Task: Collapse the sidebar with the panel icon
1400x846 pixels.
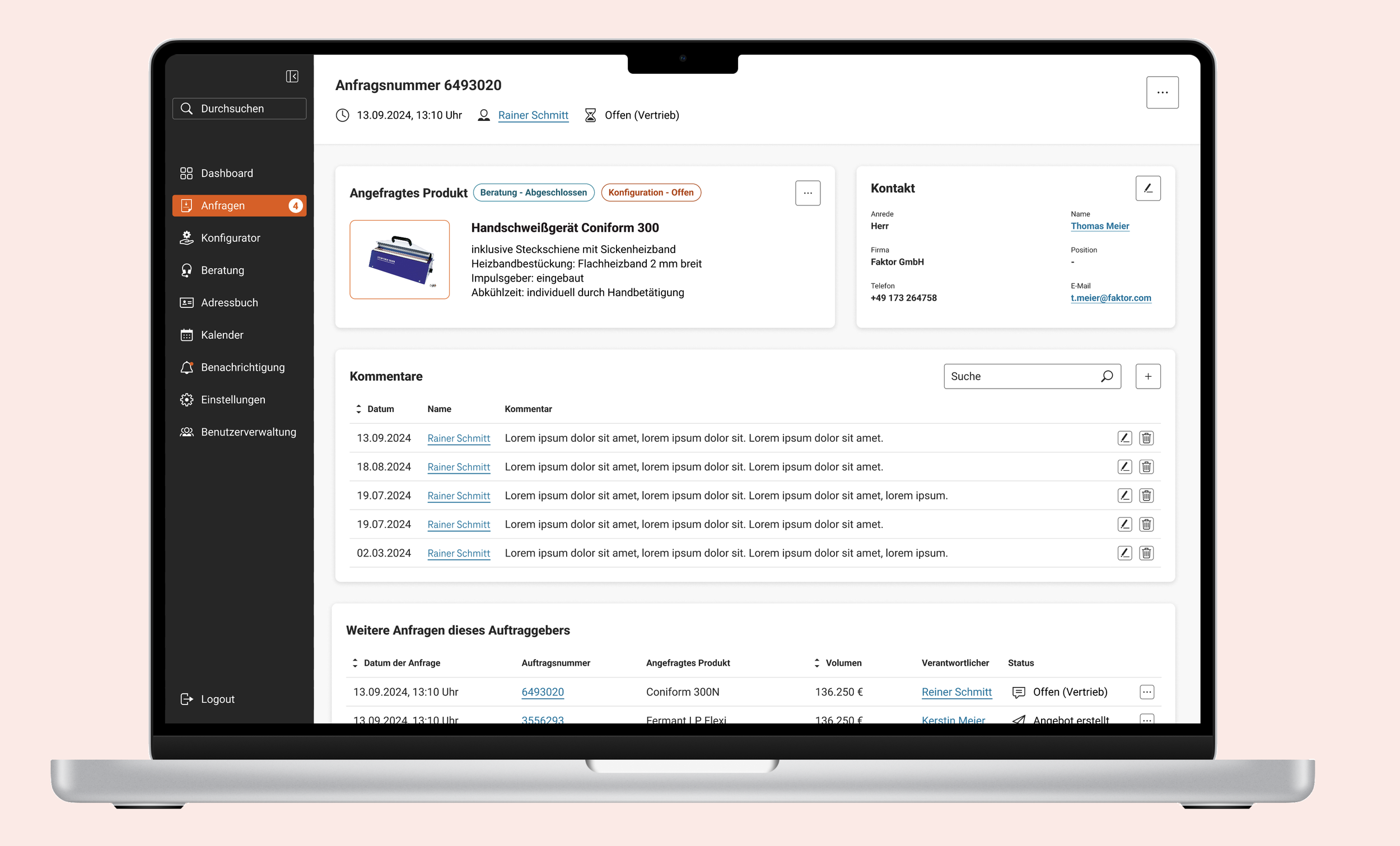Action: (292, 76)
